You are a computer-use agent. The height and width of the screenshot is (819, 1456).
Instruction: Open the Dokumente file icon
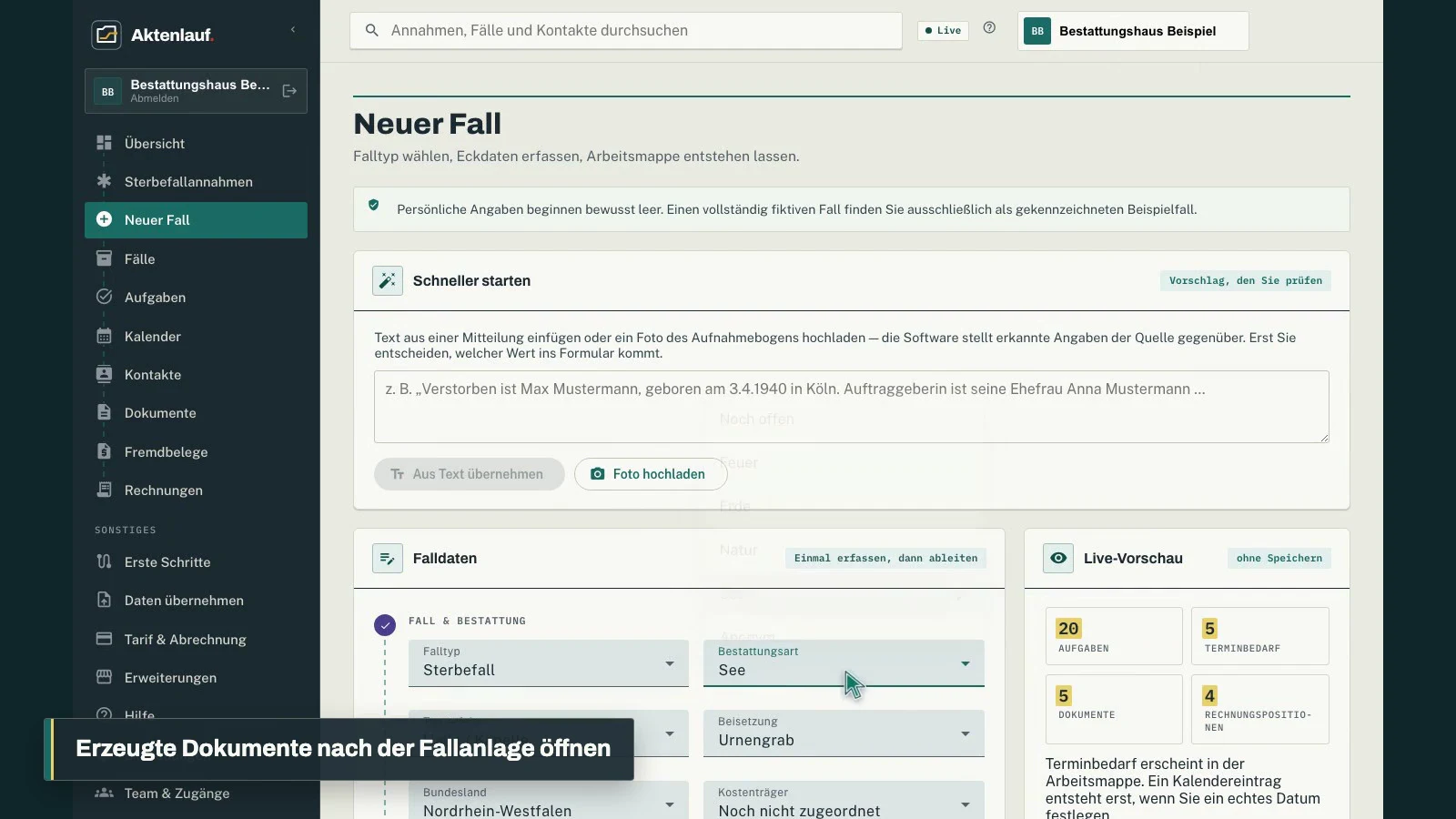[x=104, y=412]
